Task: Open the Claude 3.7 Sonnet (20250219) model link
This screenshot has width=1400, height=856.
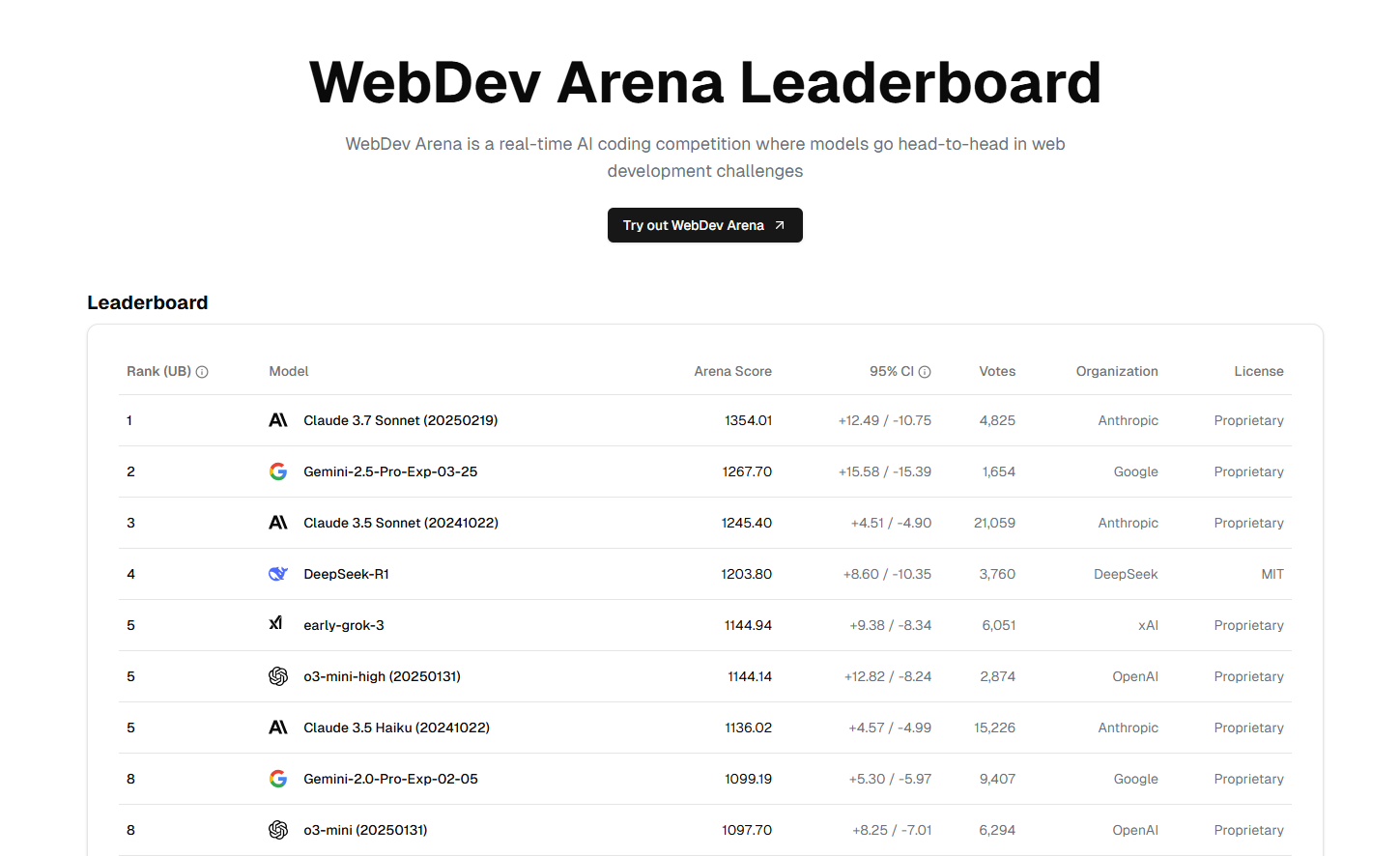Action: click(401, 420)
